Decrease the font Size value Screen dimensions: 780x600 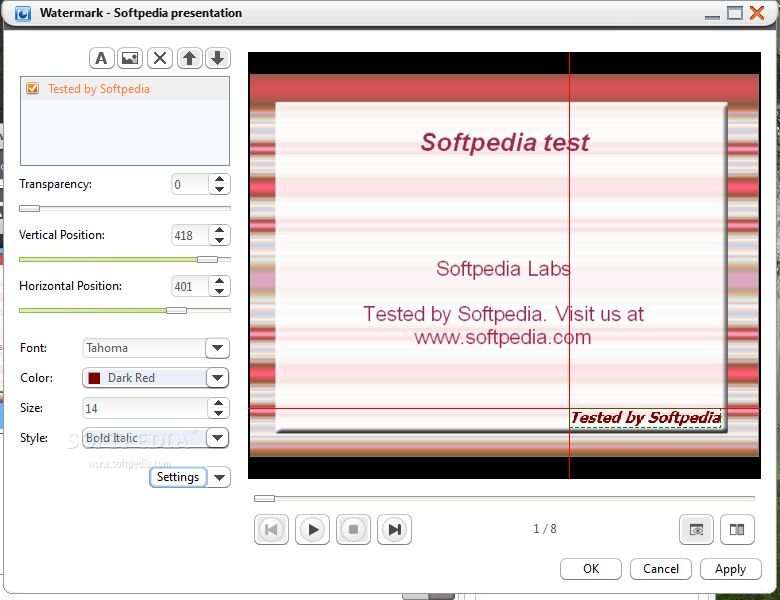pos(218,413)
